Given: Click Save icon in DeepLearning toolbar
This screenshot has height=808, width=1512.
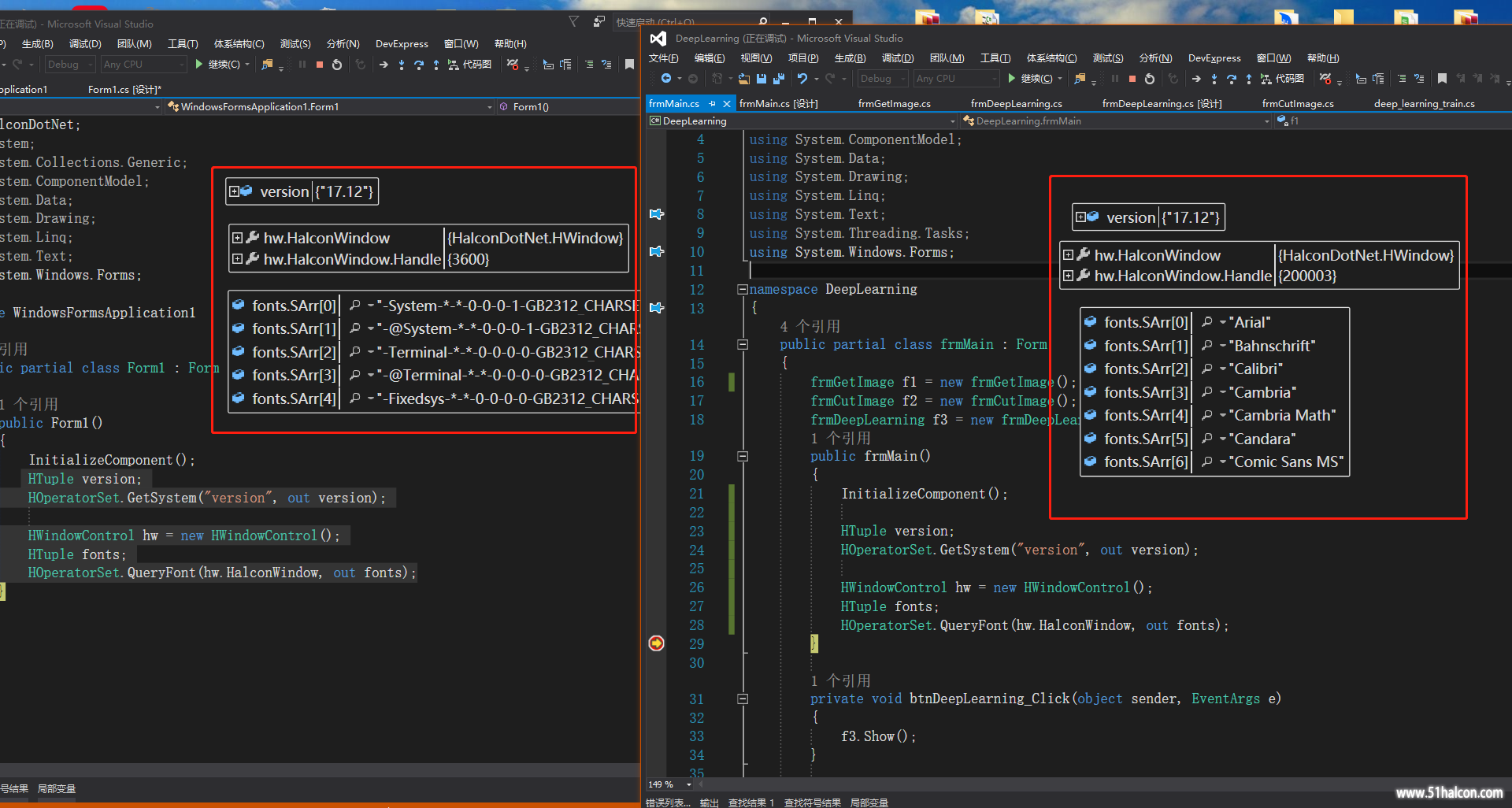Looking at the screenshot, I should 762,79.
